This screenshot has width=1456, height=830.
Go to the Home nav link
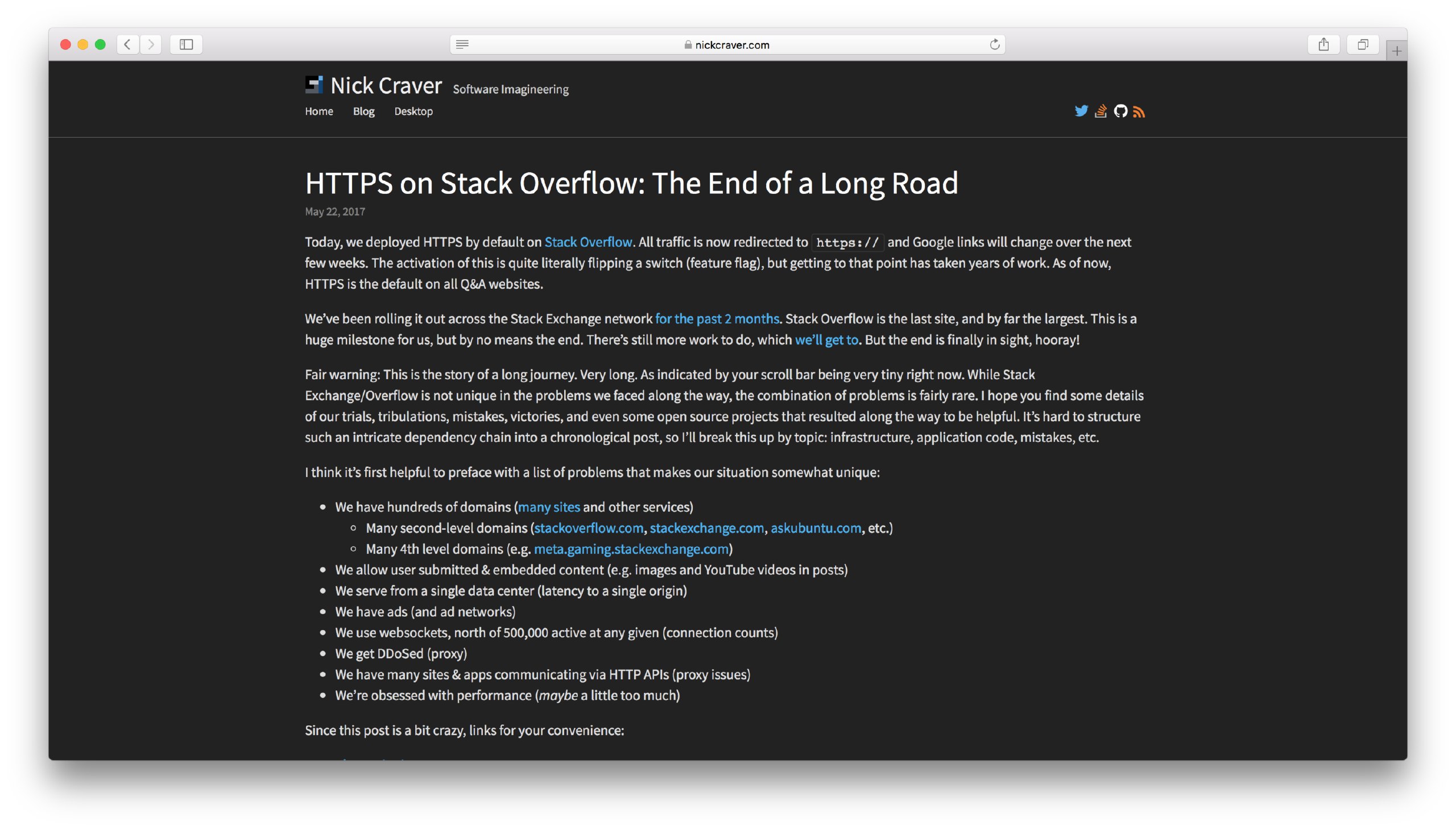click(319, 111)
